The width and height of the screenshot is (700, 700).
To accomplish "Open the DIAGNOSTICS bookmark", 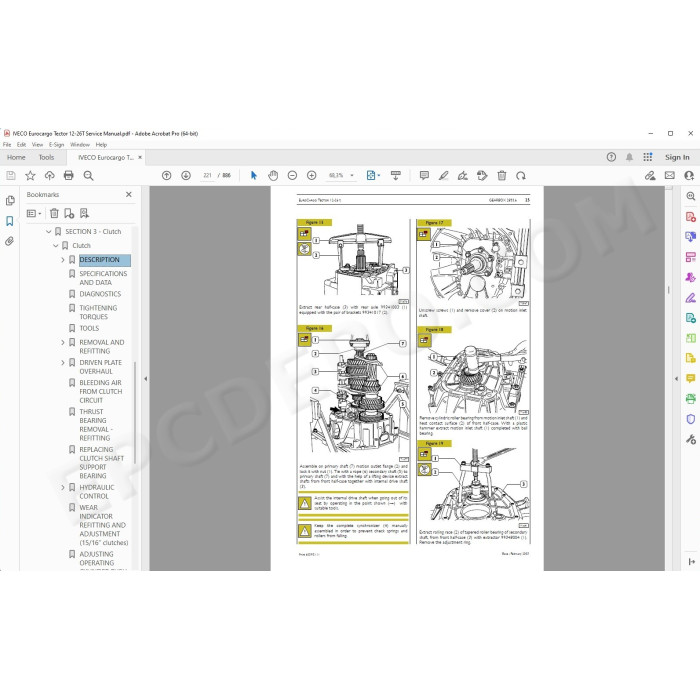I will click(100, 294).
